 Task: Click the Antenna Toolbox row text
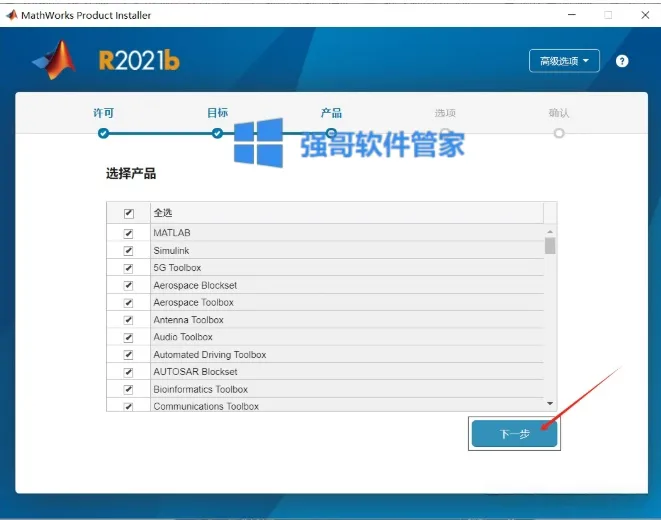click(188, 320)
